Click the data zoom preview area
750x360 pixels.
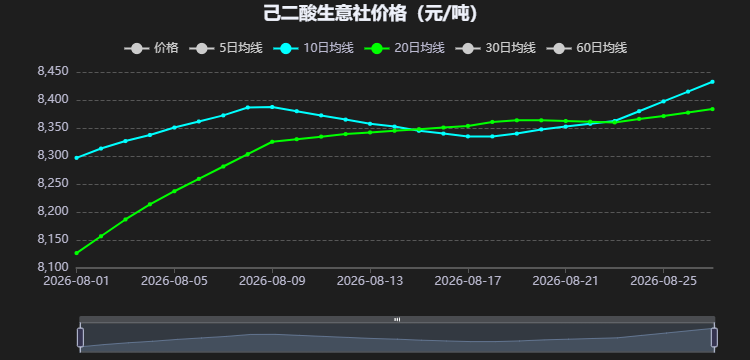[397, 338]
